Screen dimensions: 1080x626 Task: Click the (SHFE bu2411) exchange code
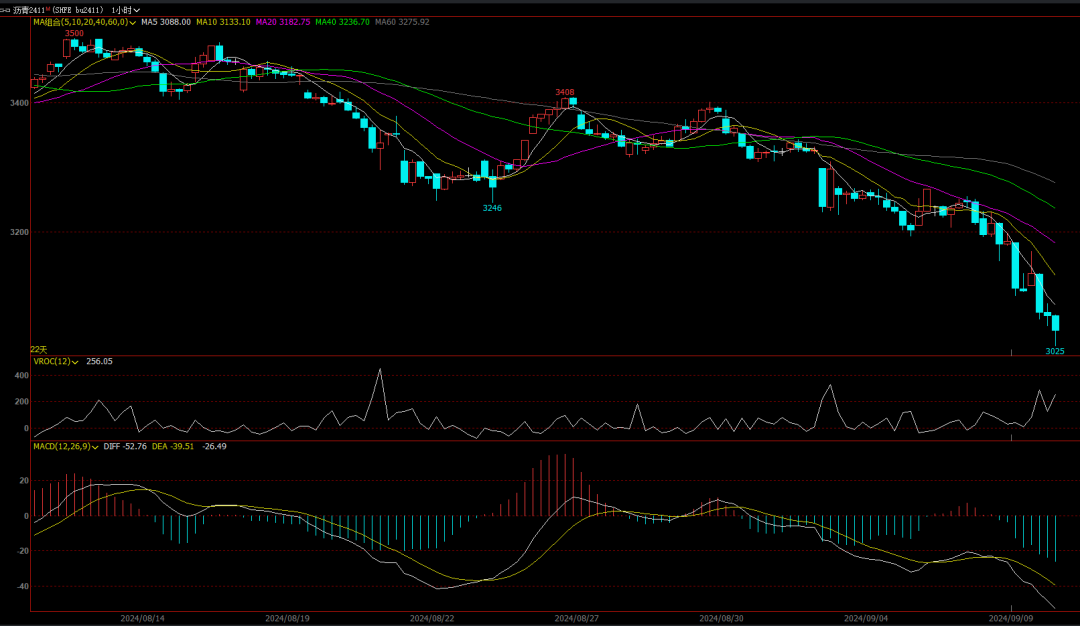[78, 10]
